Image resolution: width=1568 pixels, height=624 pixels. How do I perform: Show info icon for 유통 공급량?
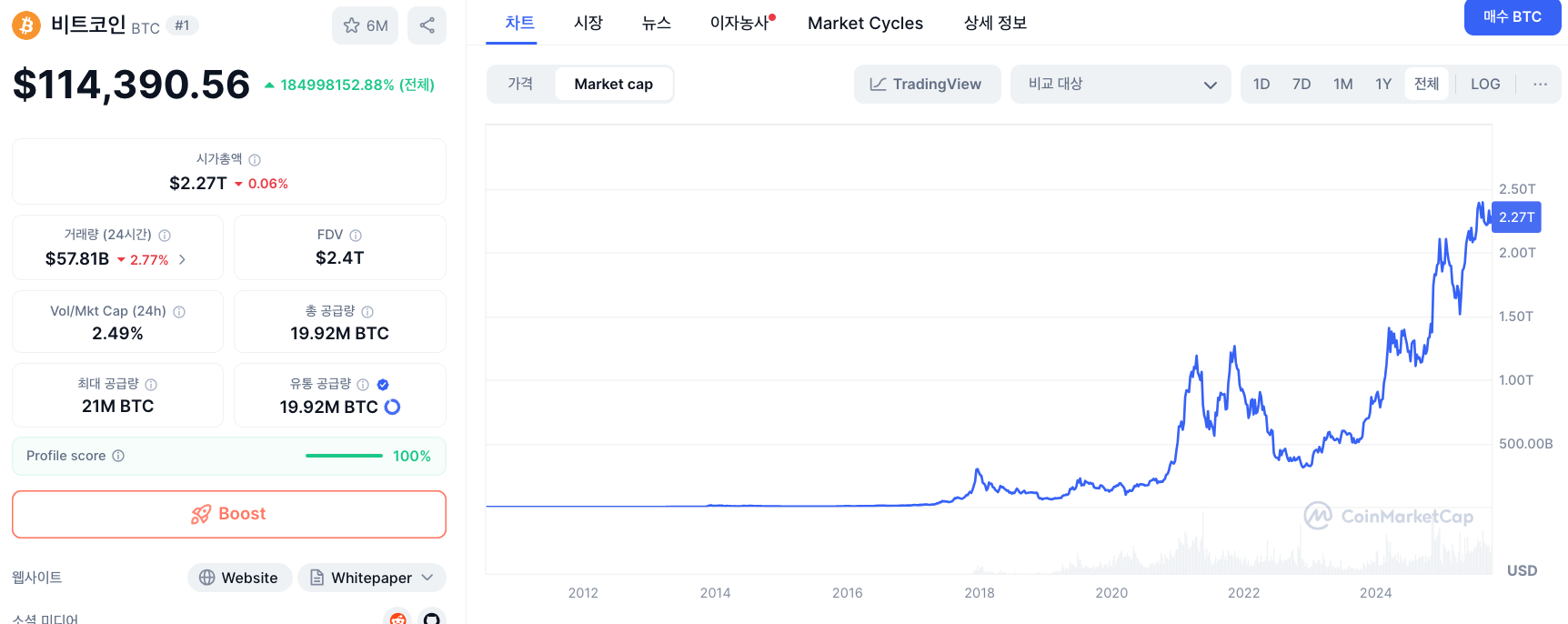pos(363,384)
